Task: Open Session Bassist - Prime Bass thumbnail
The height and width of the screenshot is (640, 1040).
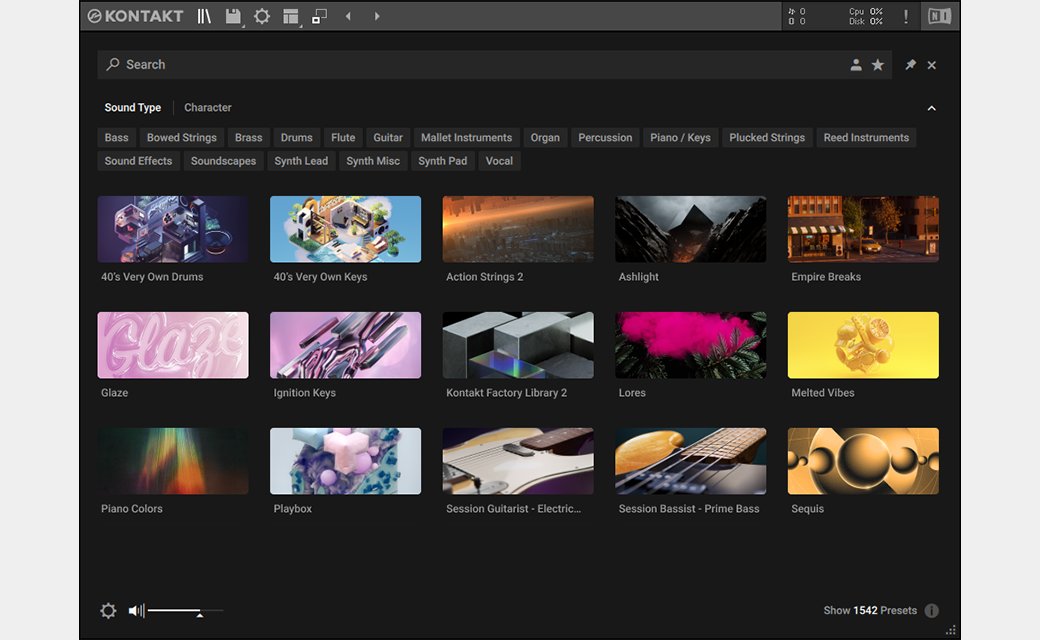Action: tap(690, 461)
